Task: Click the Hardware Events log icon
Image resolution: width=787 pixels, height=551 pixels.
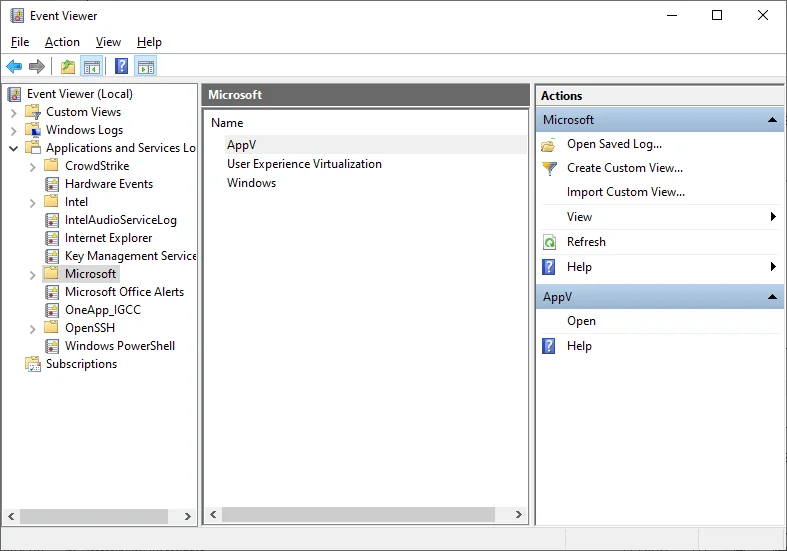Action: 52,184
